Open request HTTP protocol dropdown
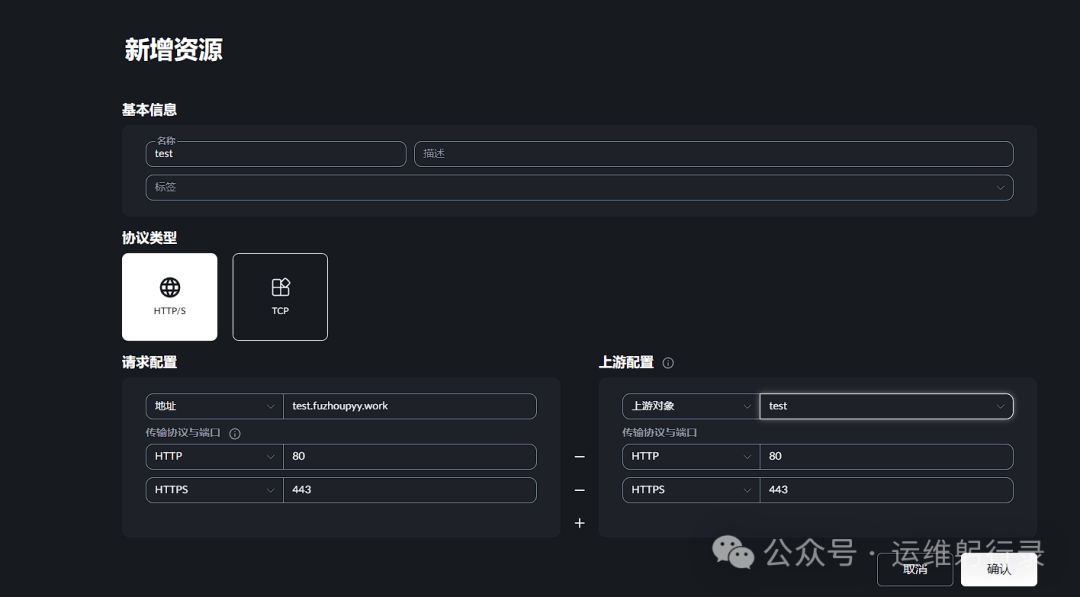Screen dimensions: 1080x597 pos(214,457)
